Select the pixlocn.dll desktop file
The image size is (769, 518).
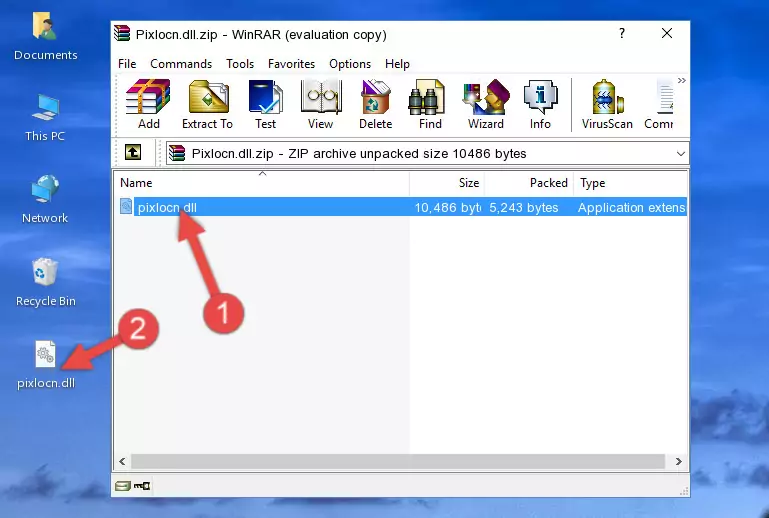[x=46, y=365]
